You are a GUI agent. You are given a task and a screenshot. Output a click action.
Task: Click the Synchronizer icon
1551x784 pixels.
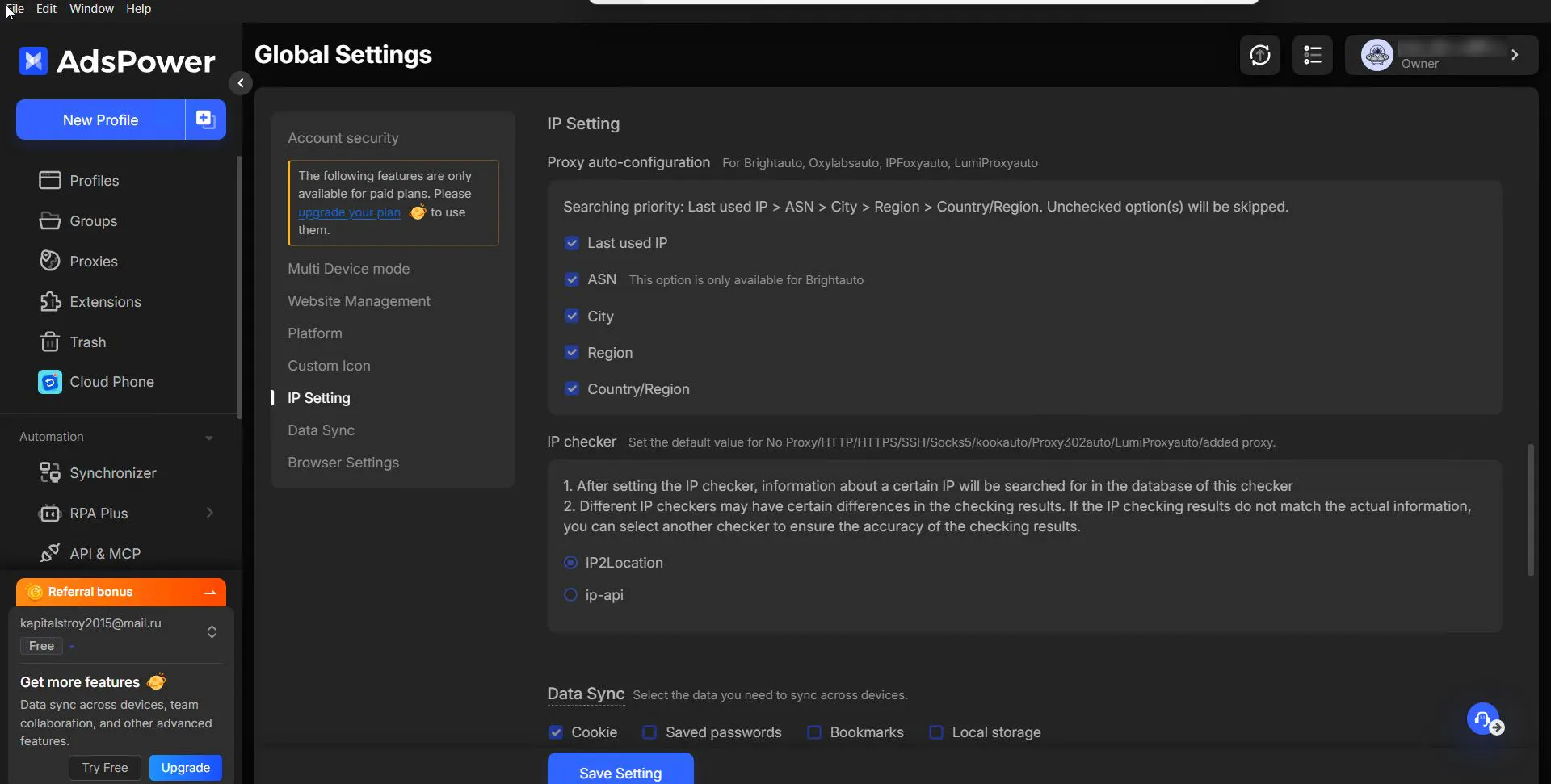(x=49, y=472)
